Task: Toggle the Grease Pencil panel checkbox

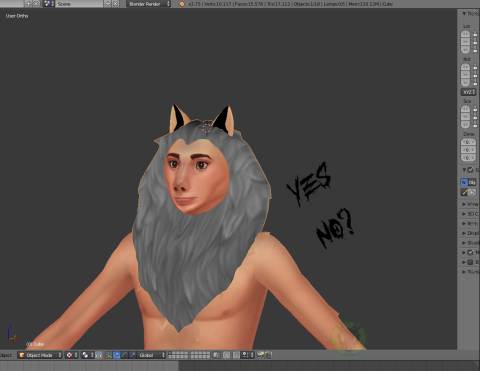Action: coord(470,170)
